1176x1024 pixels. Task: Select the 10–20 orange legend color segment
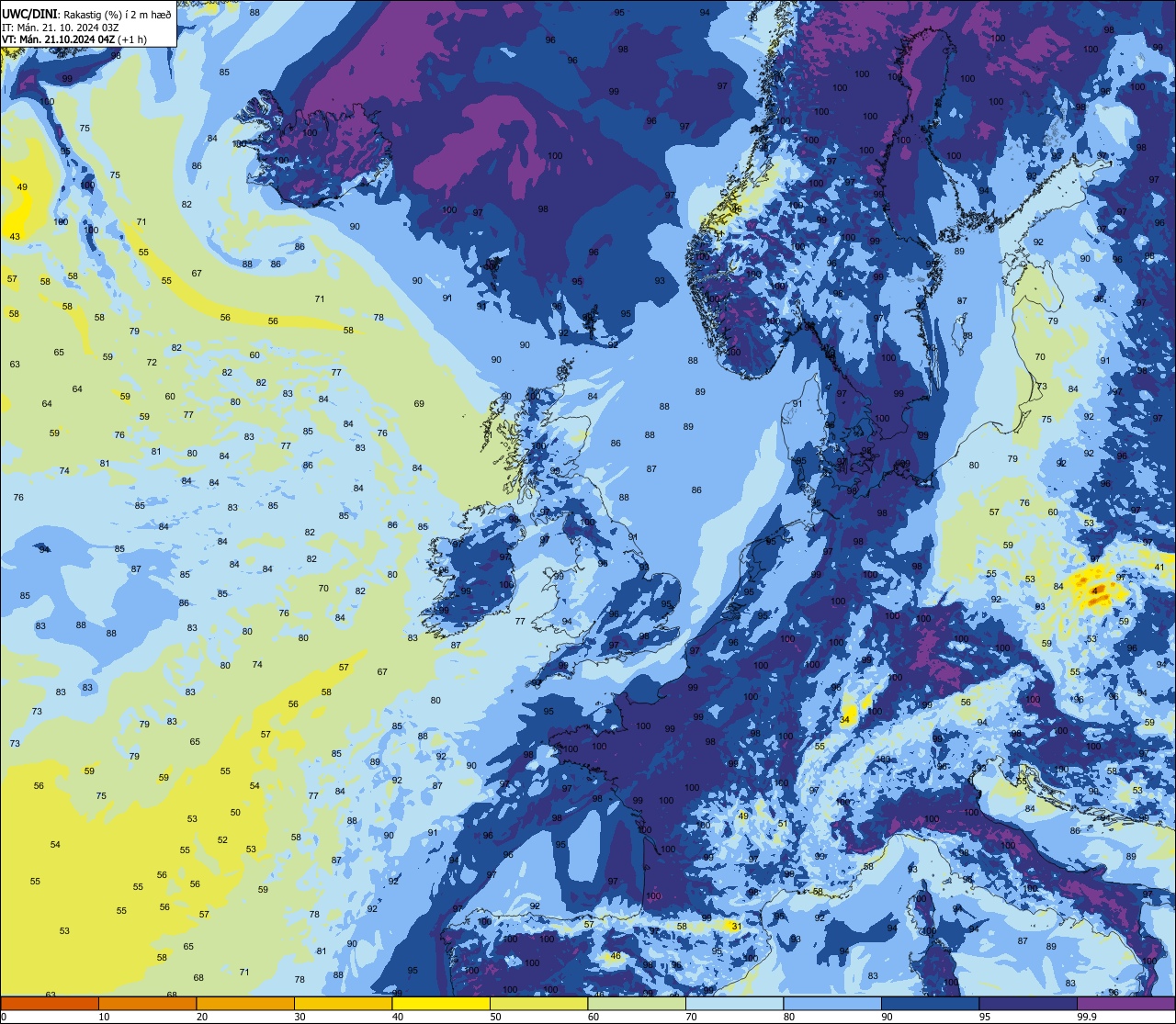click(147, 1004)
